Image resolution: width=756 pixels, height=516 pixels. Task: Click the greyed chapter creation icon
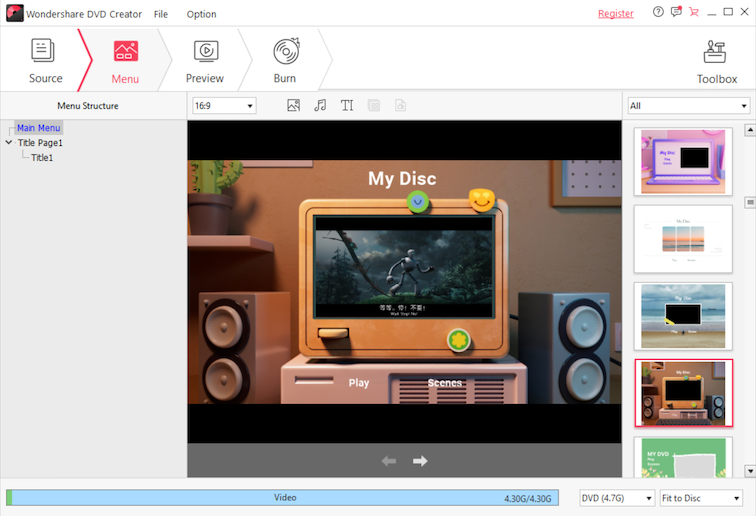pyautogui.click(x=400, y=105)
